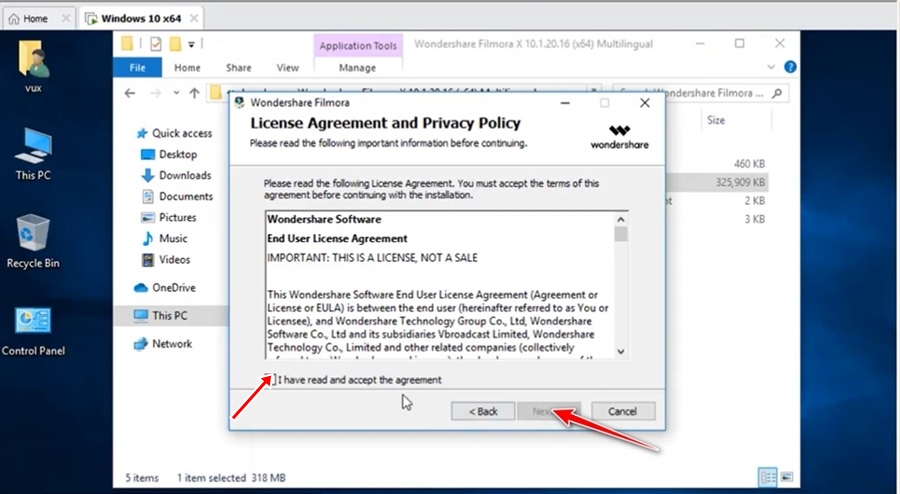Open the Quick Access Toolbar customize dropdown

191,44
